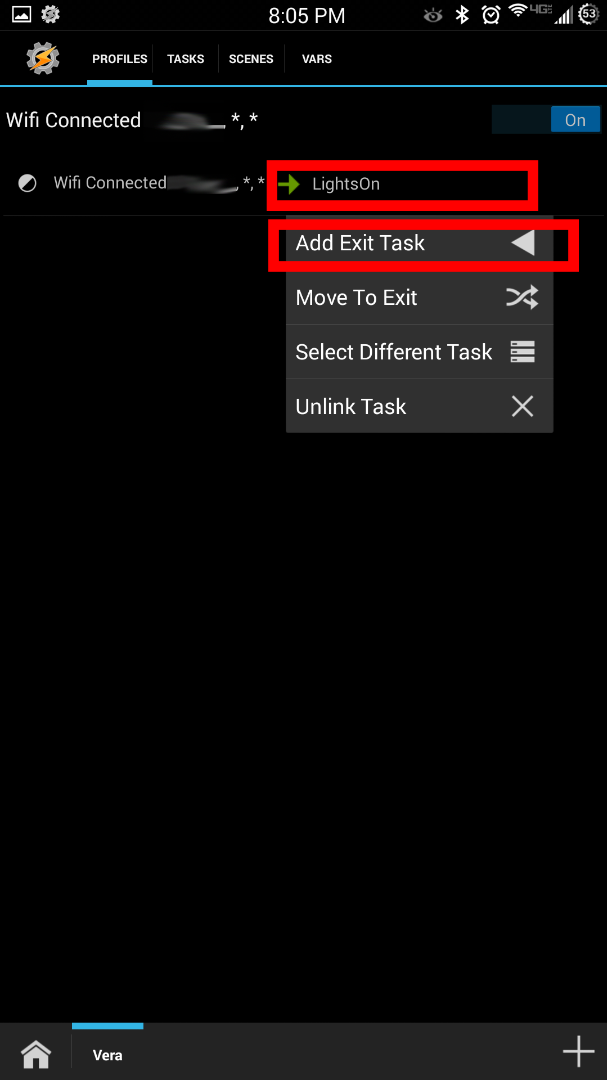Choose Add Exit Task from the menu

(360, 242)
